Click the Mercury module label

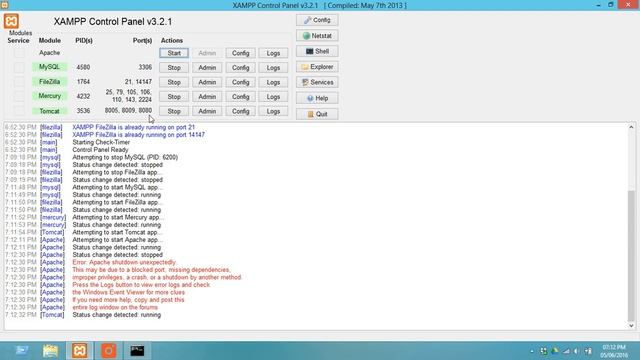pos(49,96)
